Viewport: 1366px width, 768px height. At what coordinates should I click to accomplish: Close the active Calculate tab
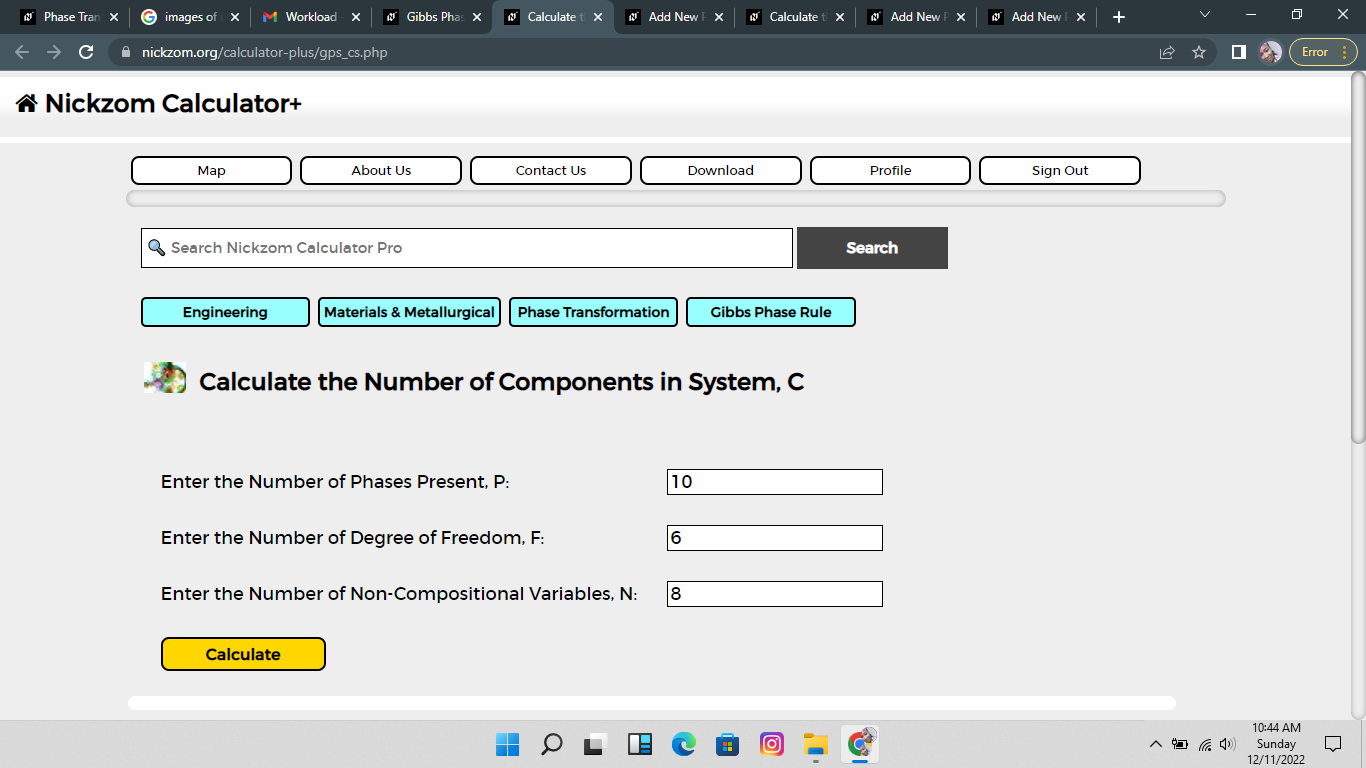pos(597,17)
